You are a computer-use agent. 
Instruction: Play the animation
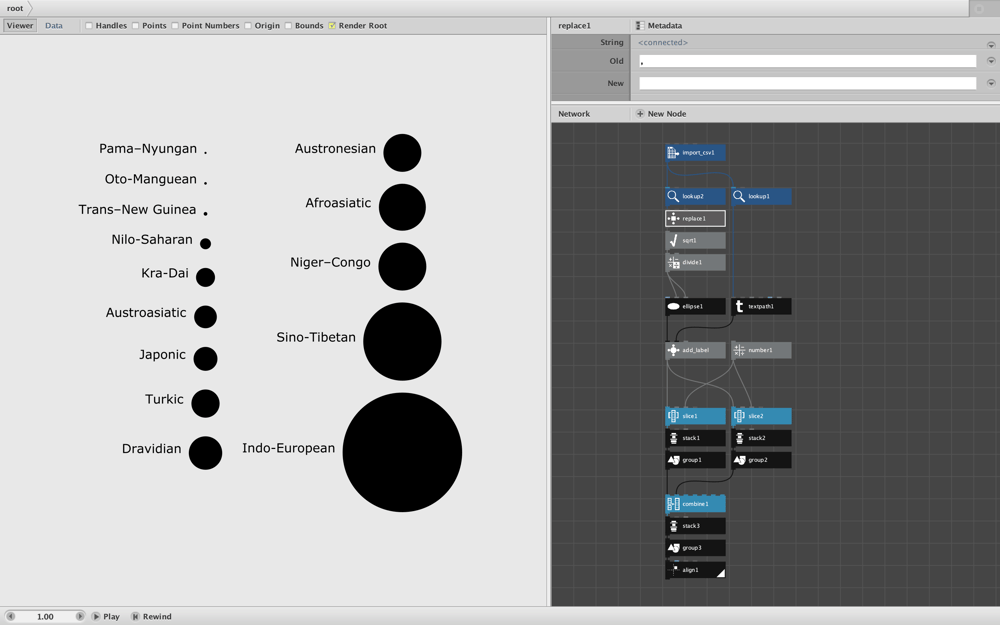click(106, 617)
